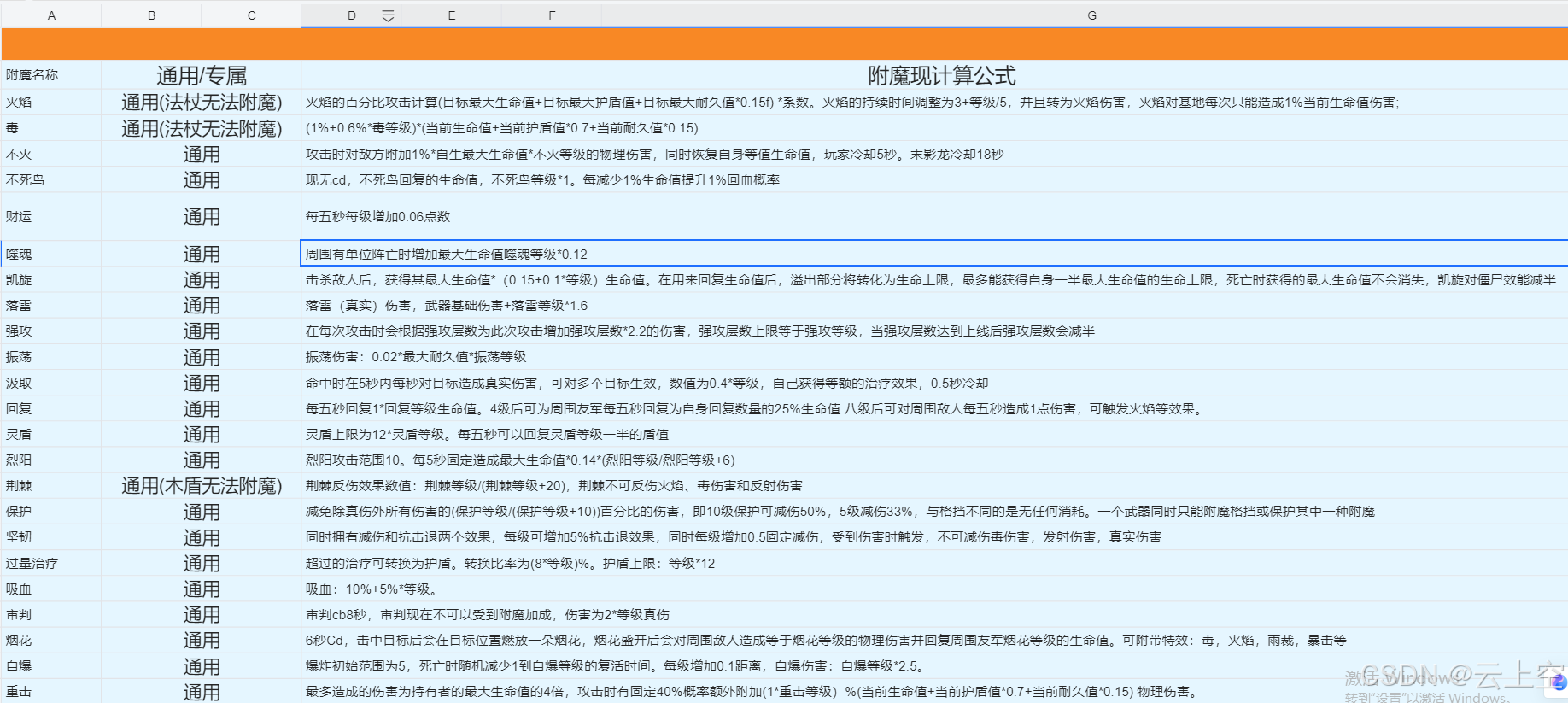The height and width of the screenshot is (703, 1568).
Task: Select the cell '落雷'
Action: tap(51, 305)
